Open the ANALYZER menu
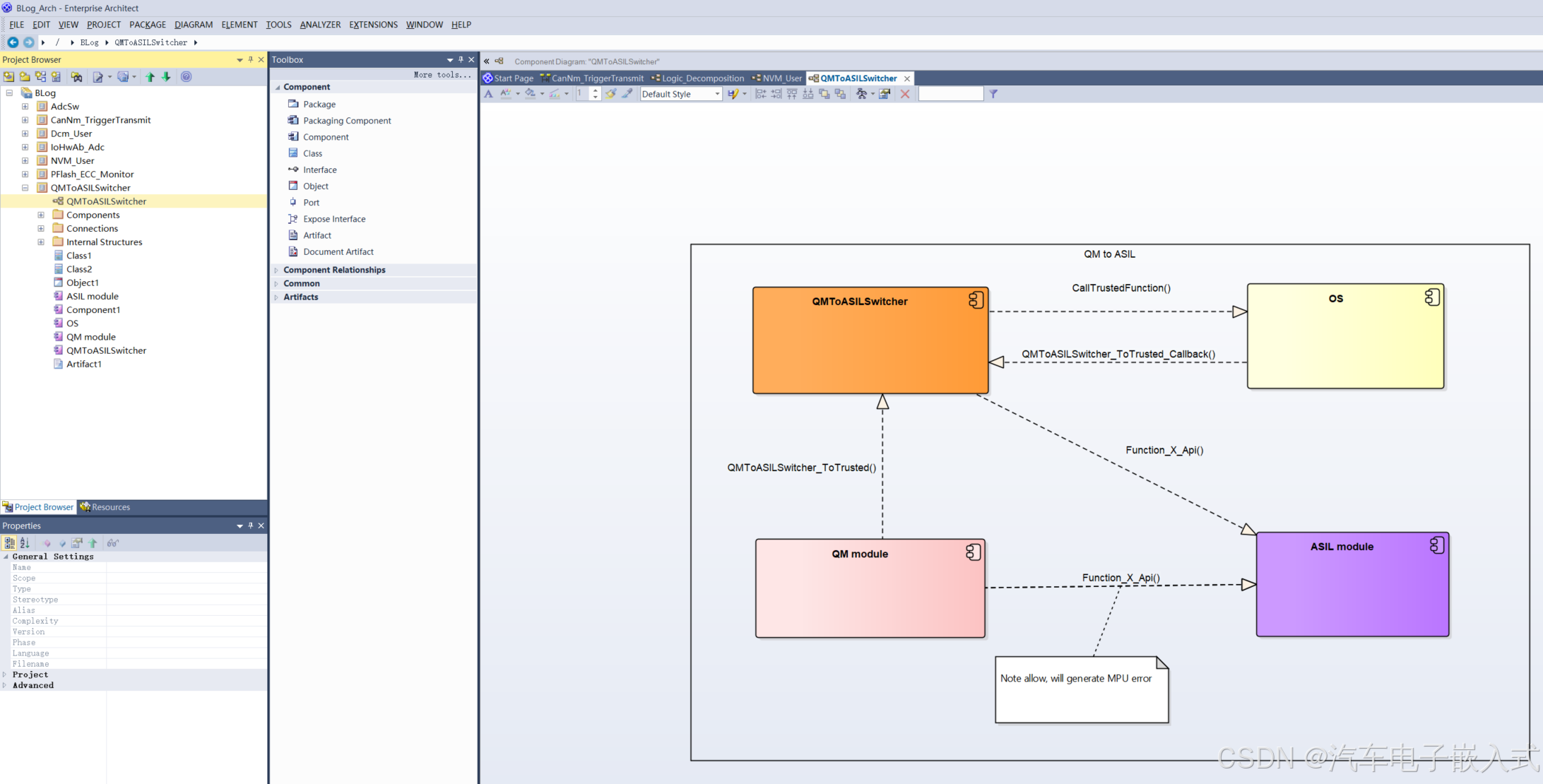 [x=320, y=25]
